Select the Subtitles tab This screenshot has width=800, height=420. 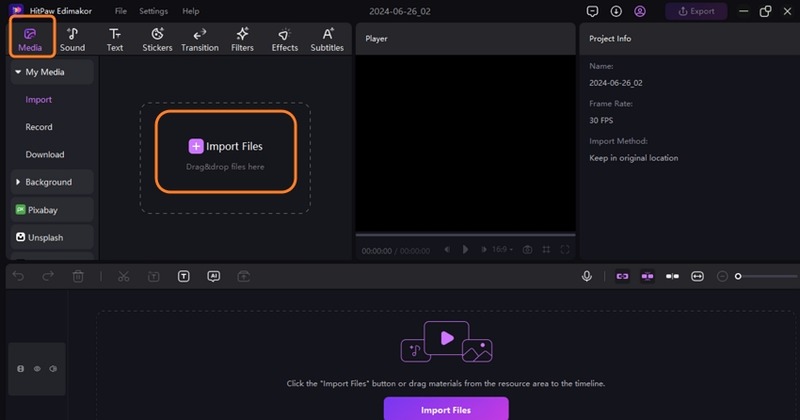point(327,39)
